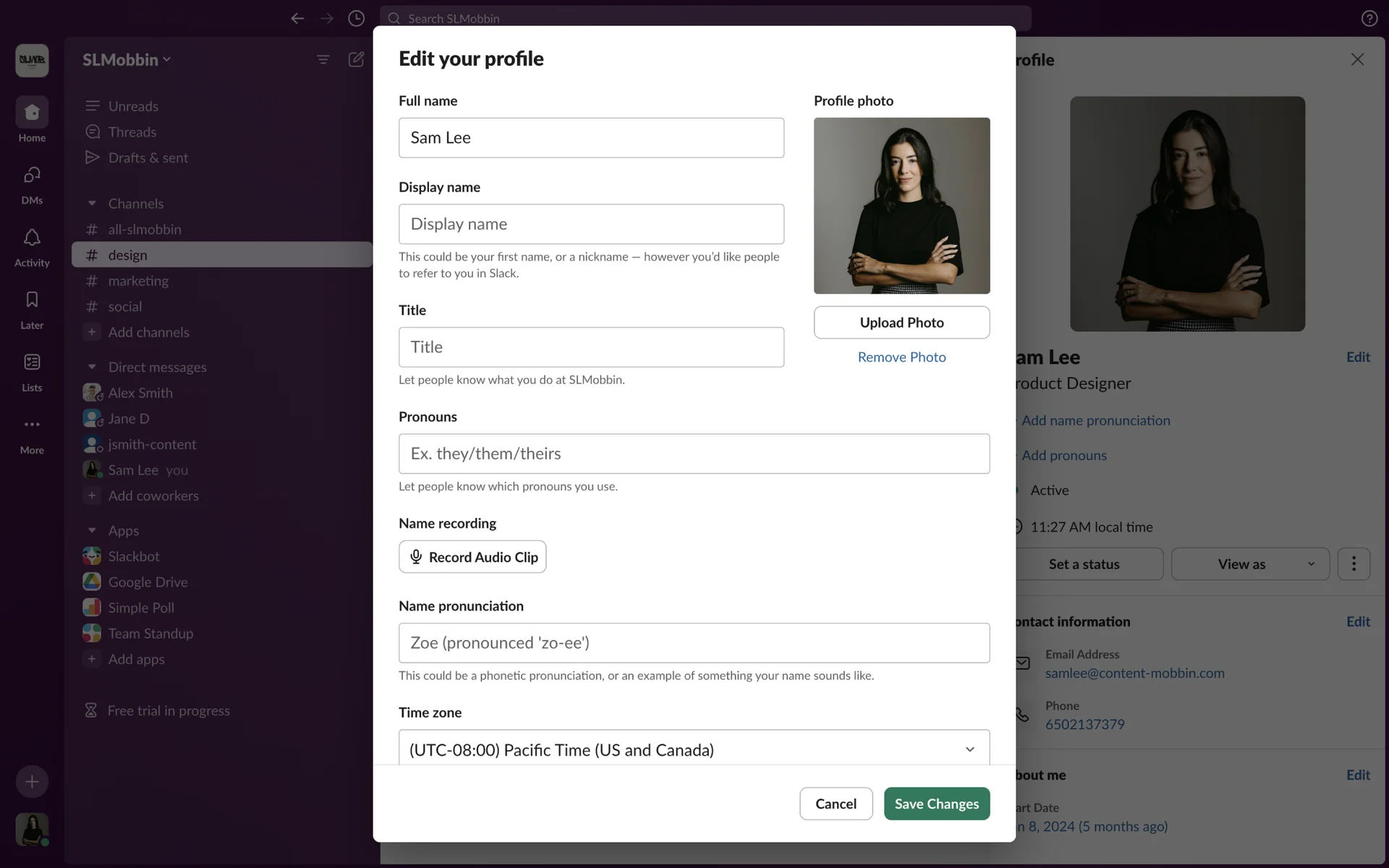Click the help question mark icon
The image size is (1389, 868).
[x=1369, y=18]
